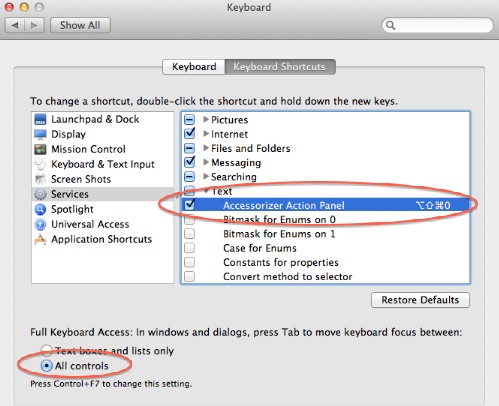Expand the Pictures services group
Screen dimensions: 499x406
206,119
